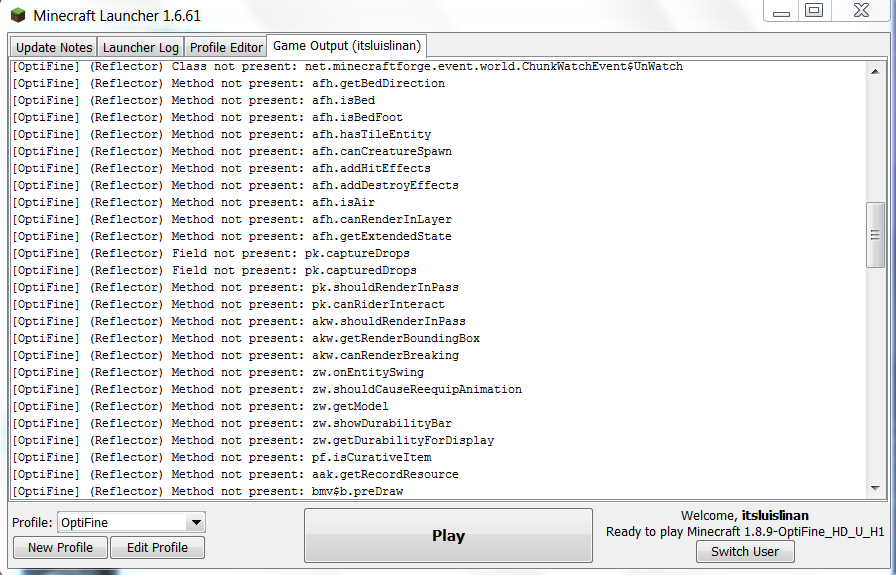Click the 'Welcome, itsluislinan' text
This screenshot has width=896, height=575.
[x=745, y=516]
